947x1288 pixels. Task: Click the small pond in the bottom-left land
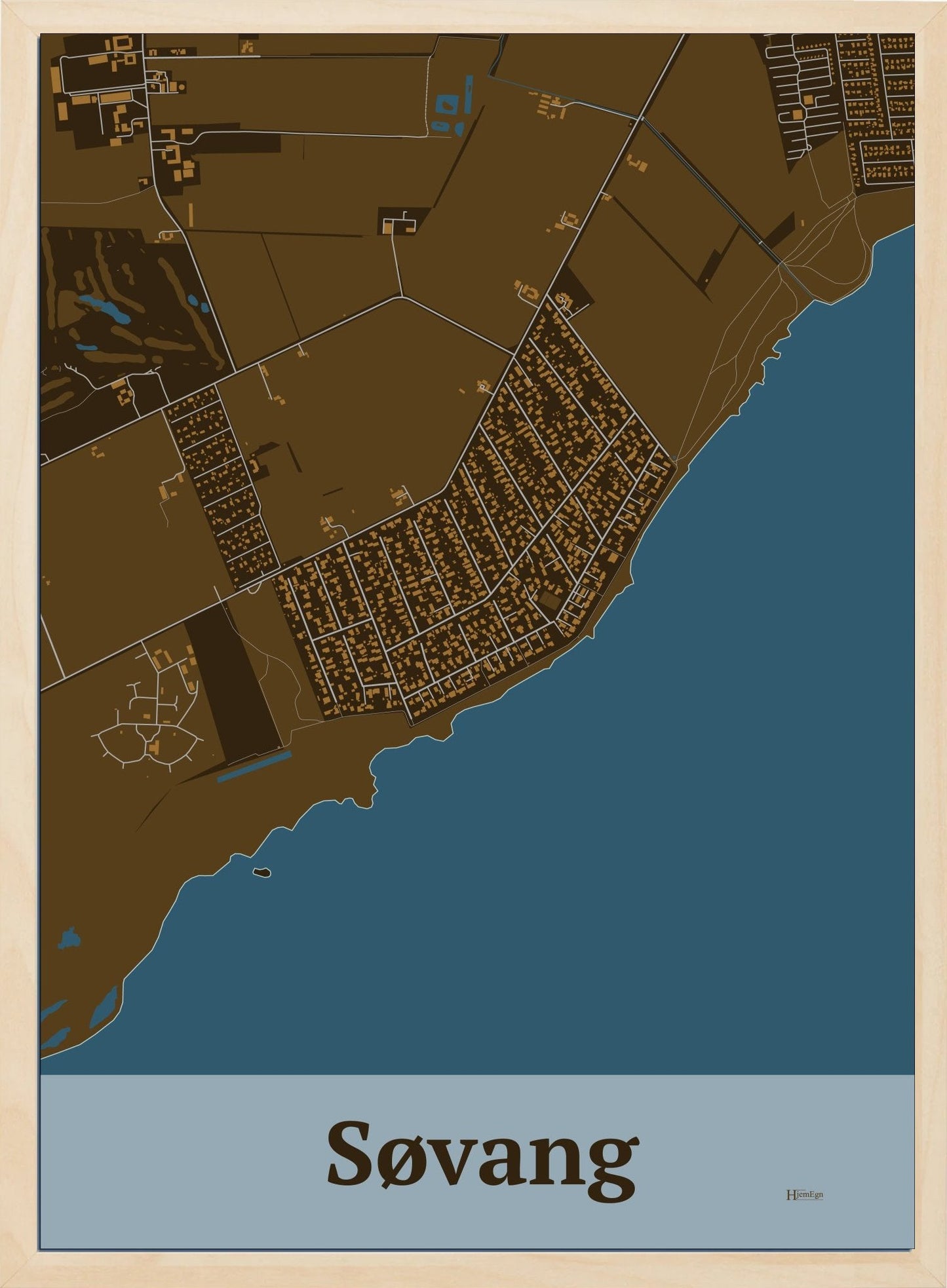click(69, 939)
